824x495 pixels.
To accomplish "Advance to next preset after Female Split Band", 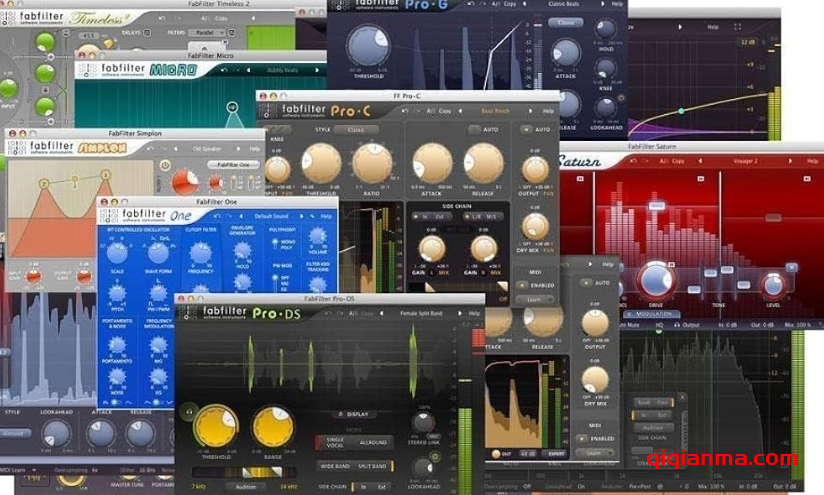I will [460, 313].
